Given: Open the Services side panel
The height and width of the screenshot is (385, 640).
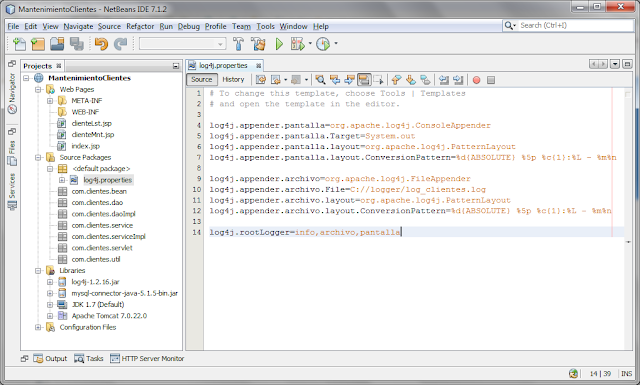Looking at the screenshot, I should [x=12, y=192].
